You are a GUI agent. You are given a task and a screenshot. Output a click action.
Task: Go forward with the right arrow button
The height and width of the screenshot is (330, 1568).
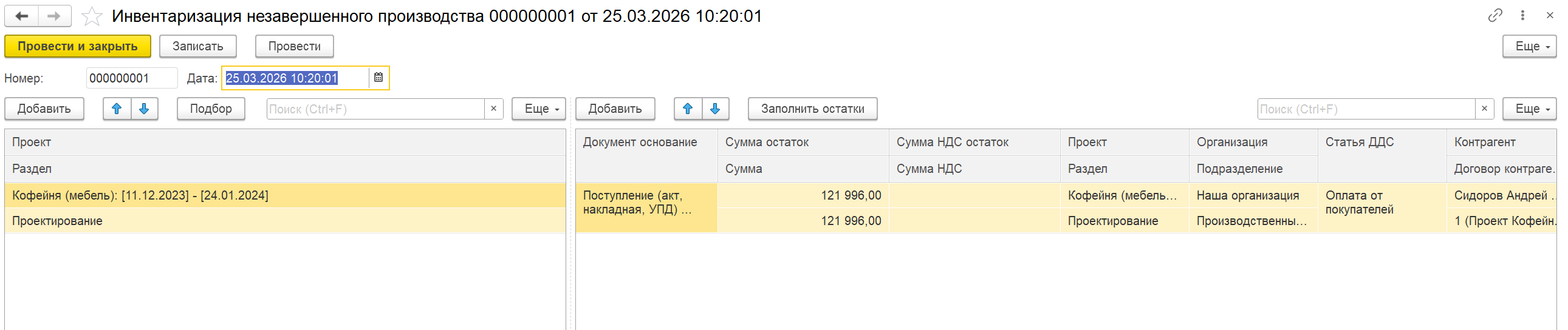click(x=55, y=16)
